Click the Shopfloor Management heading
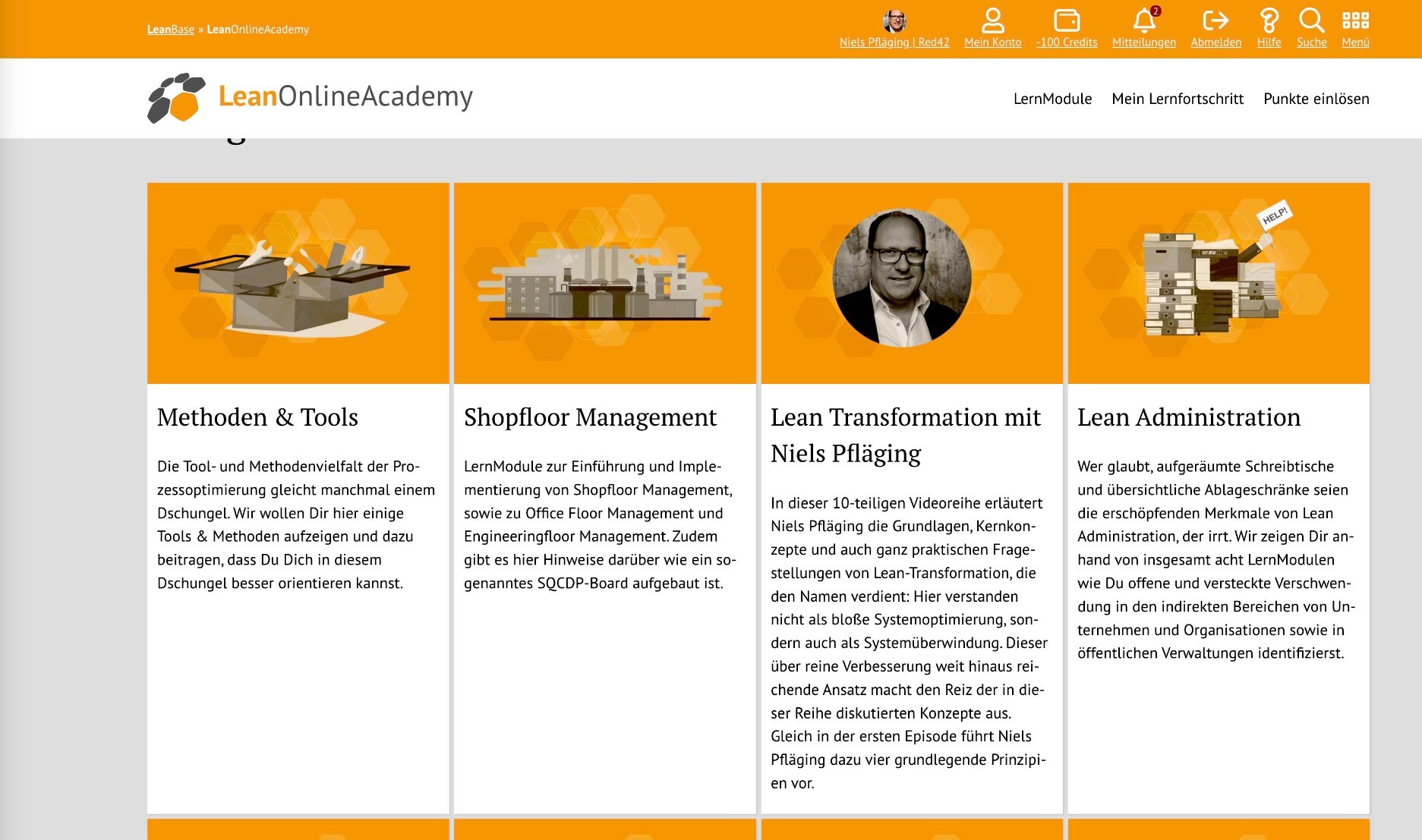 point(590,417)
